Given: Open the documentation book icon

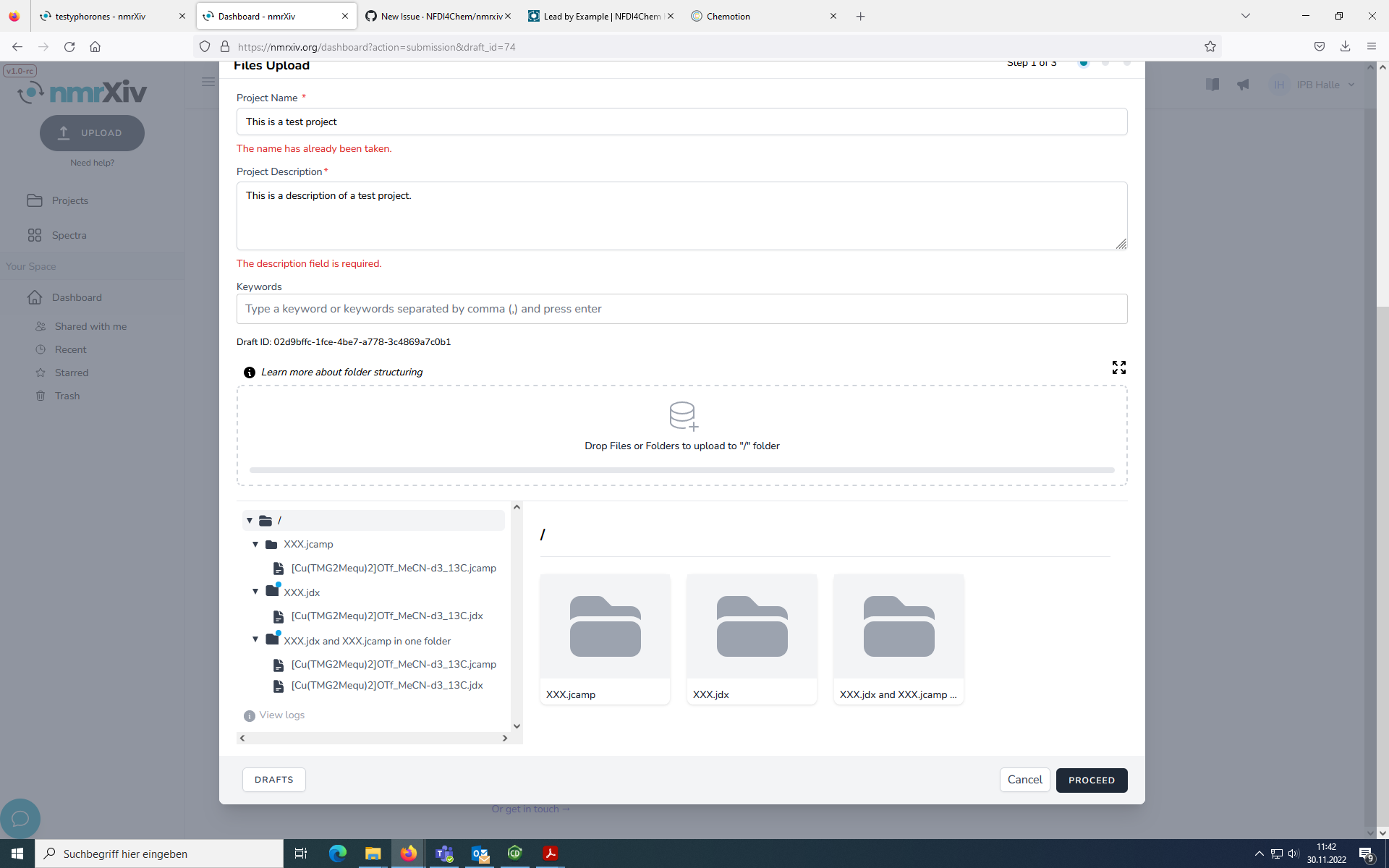Looking at the screenshot, I should coord(1212,85).
